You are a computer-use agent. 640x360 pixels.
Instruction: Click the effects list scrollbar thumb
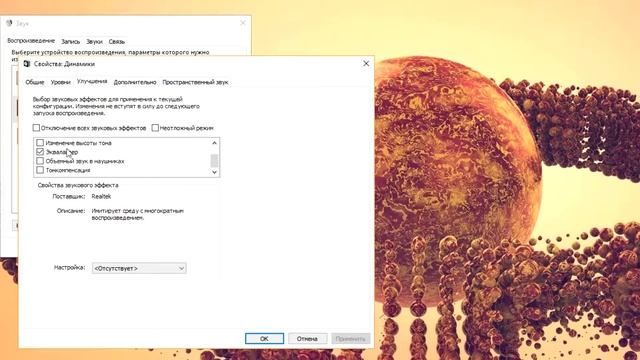[214, 160]
